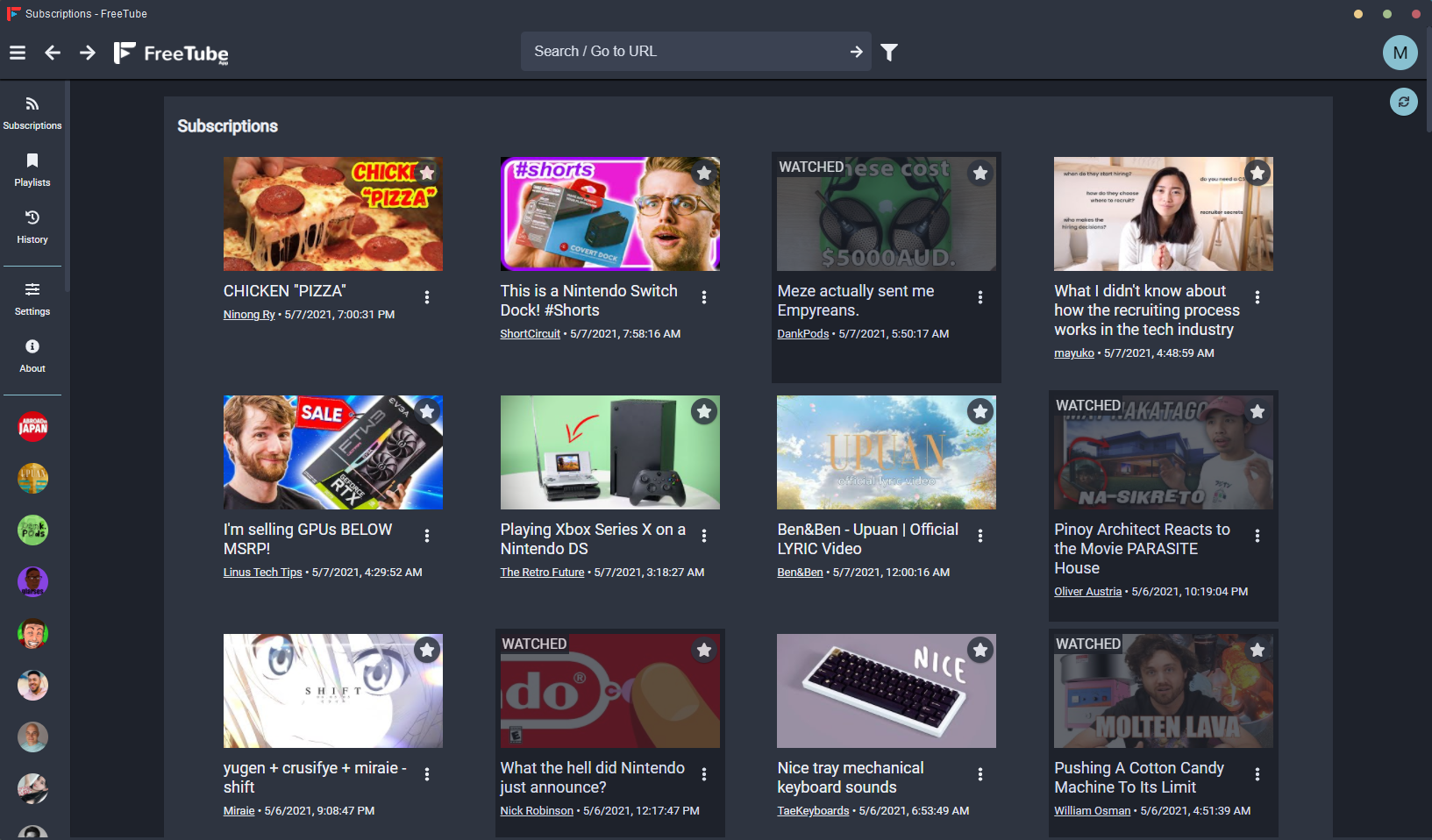Open The Retro Future channel link
This screenshot has height=840, width=1432.
click(x=543, y=573)
